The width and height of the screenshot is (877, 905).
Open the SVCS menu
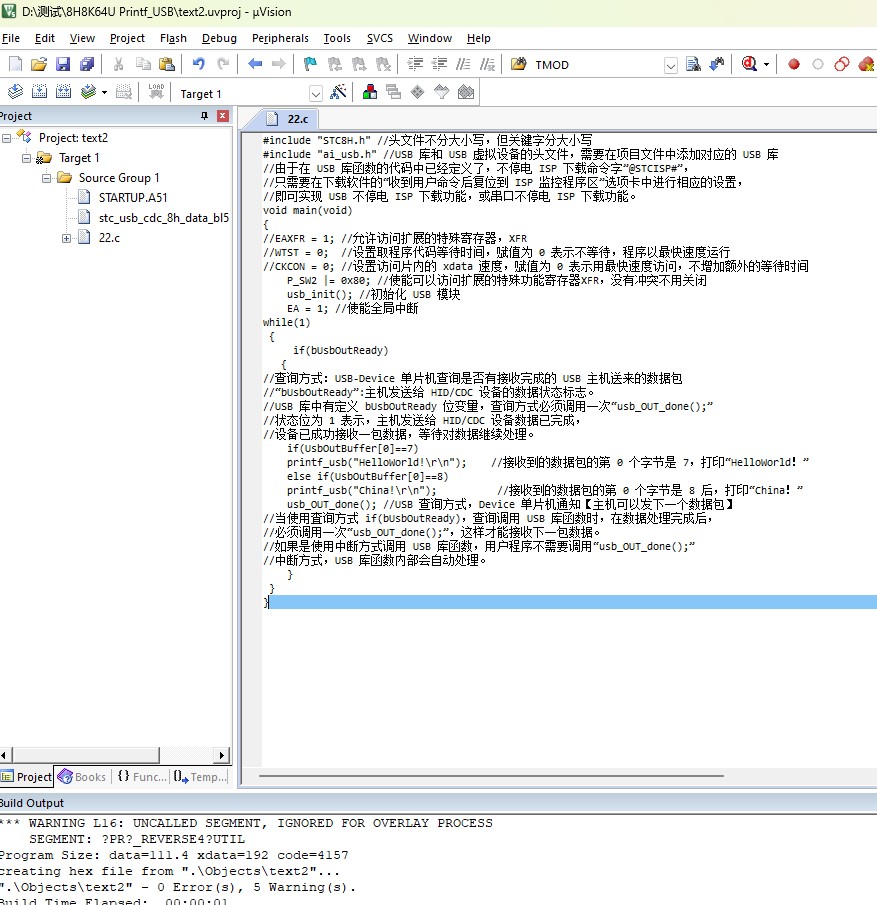[379, 38]
